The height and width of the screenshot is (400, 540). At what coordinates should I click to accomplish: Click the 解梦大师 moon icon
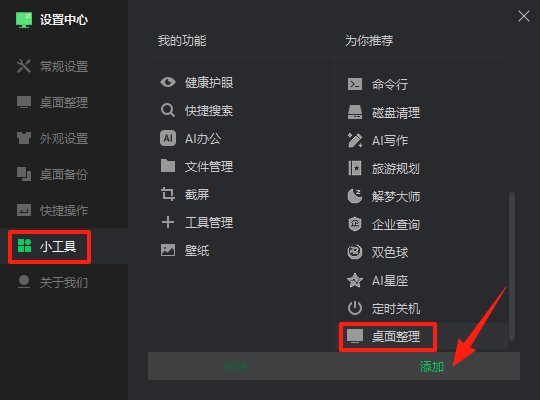click(355, 196)
